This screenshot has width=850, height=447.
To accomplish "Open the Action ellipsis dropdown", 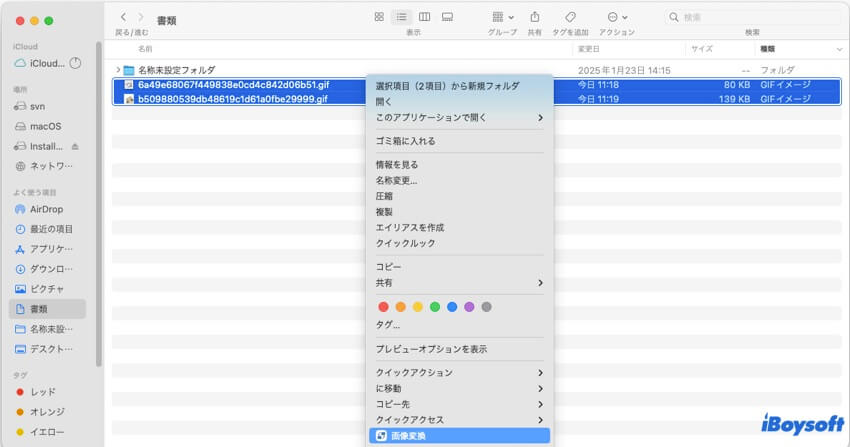I will point(617,17).
